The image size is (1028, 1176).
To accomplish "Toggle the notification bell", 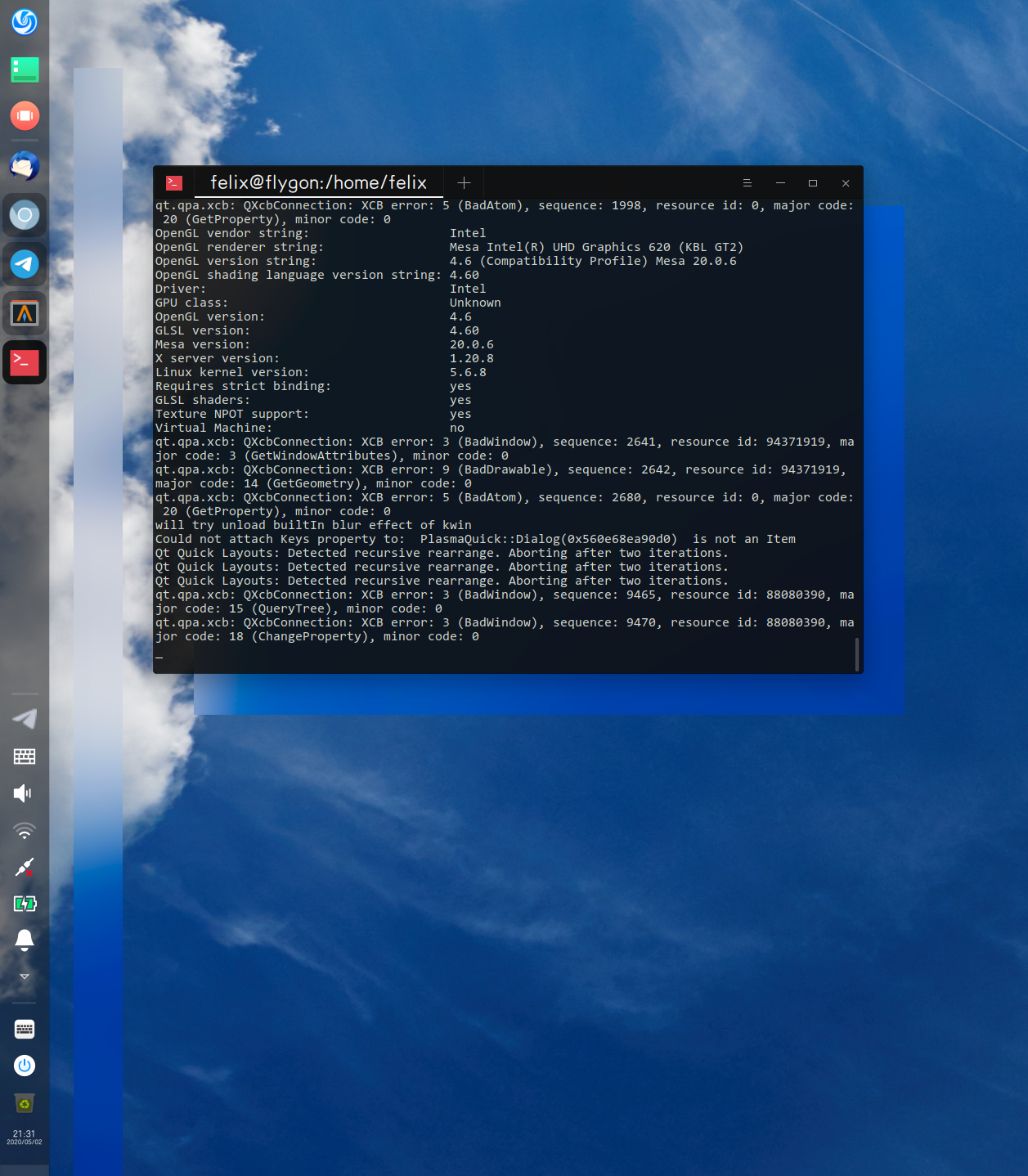I will pyautogui.click(x=24, y=940).
